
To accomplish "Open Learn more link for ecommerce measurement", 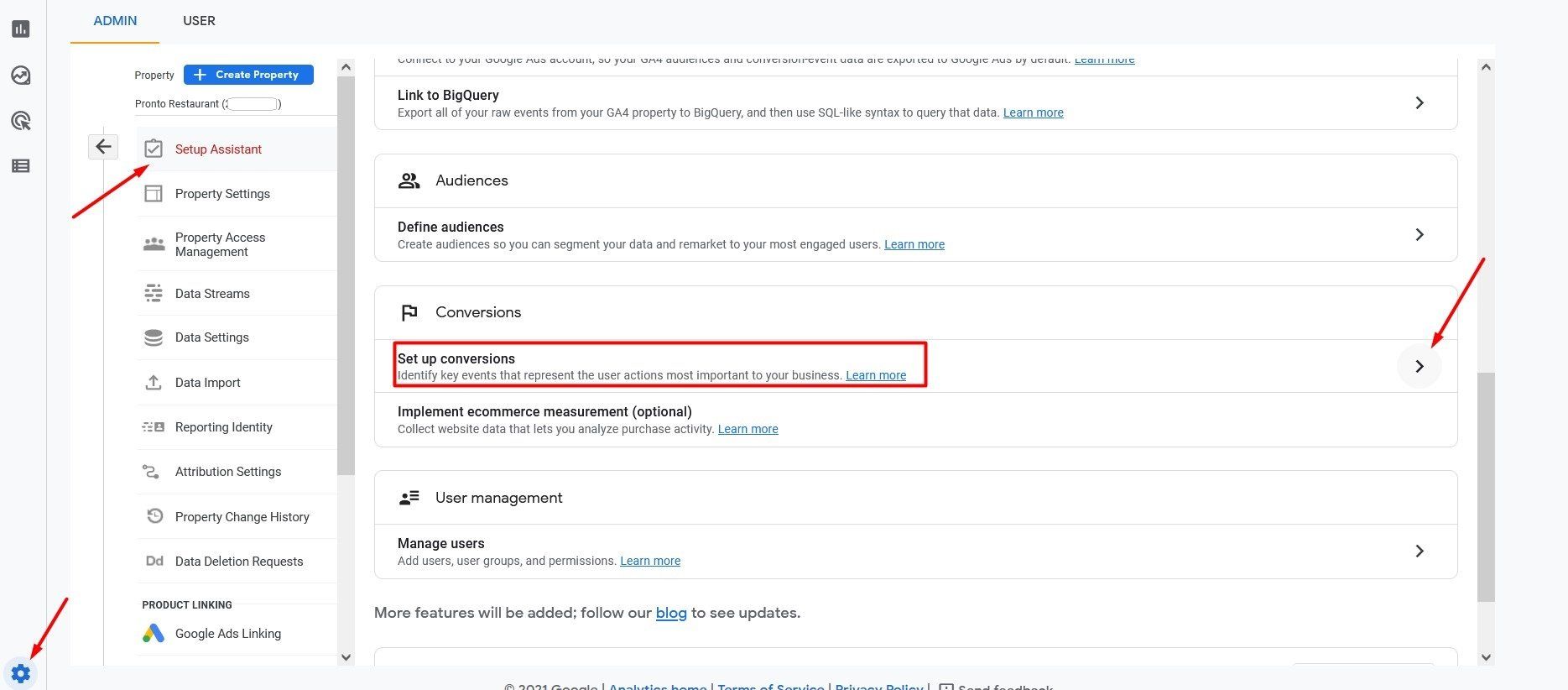I will coord(748,429).
